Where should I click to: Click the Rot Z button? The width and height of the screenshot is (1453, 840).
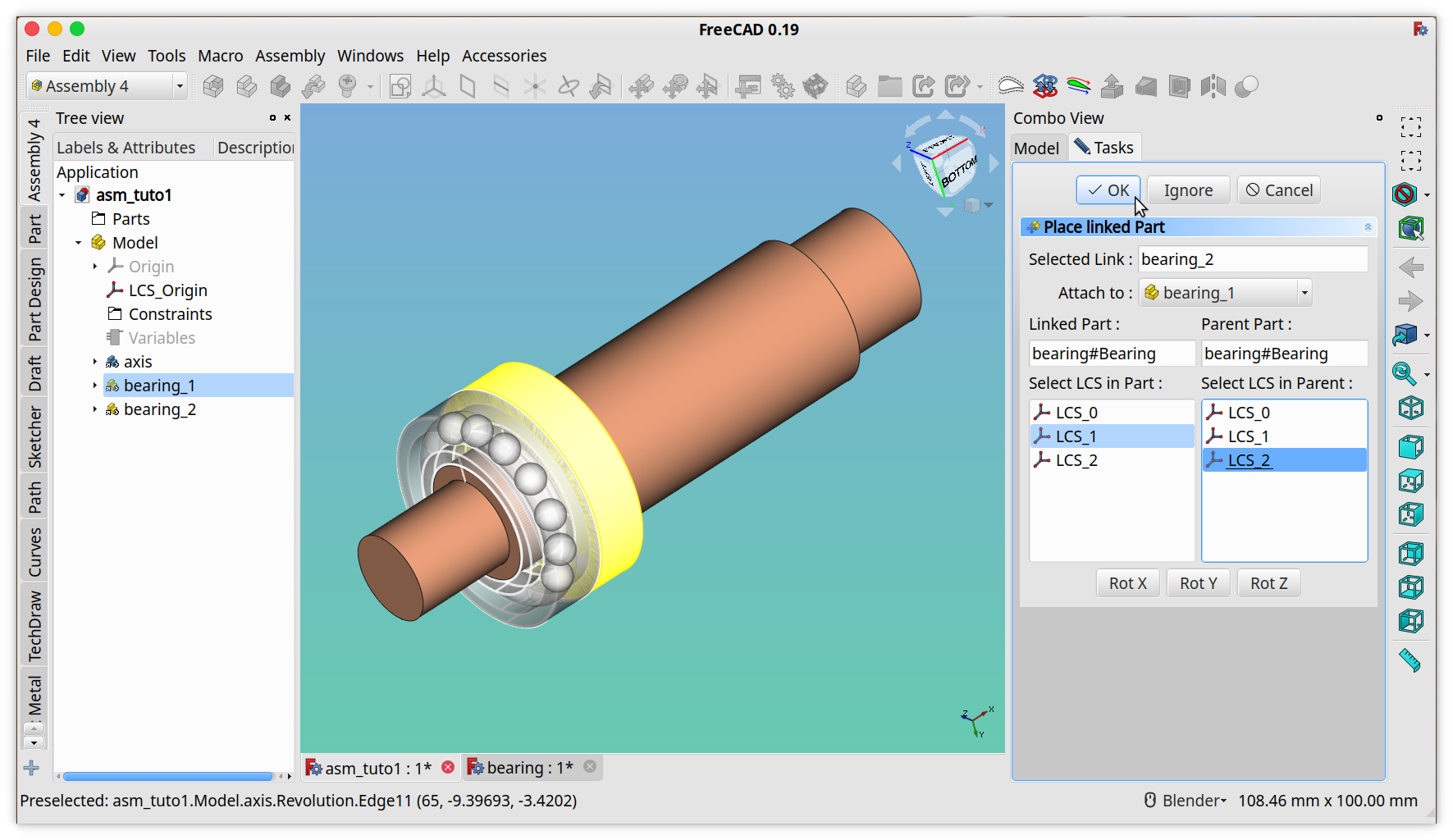(1269, 583)
